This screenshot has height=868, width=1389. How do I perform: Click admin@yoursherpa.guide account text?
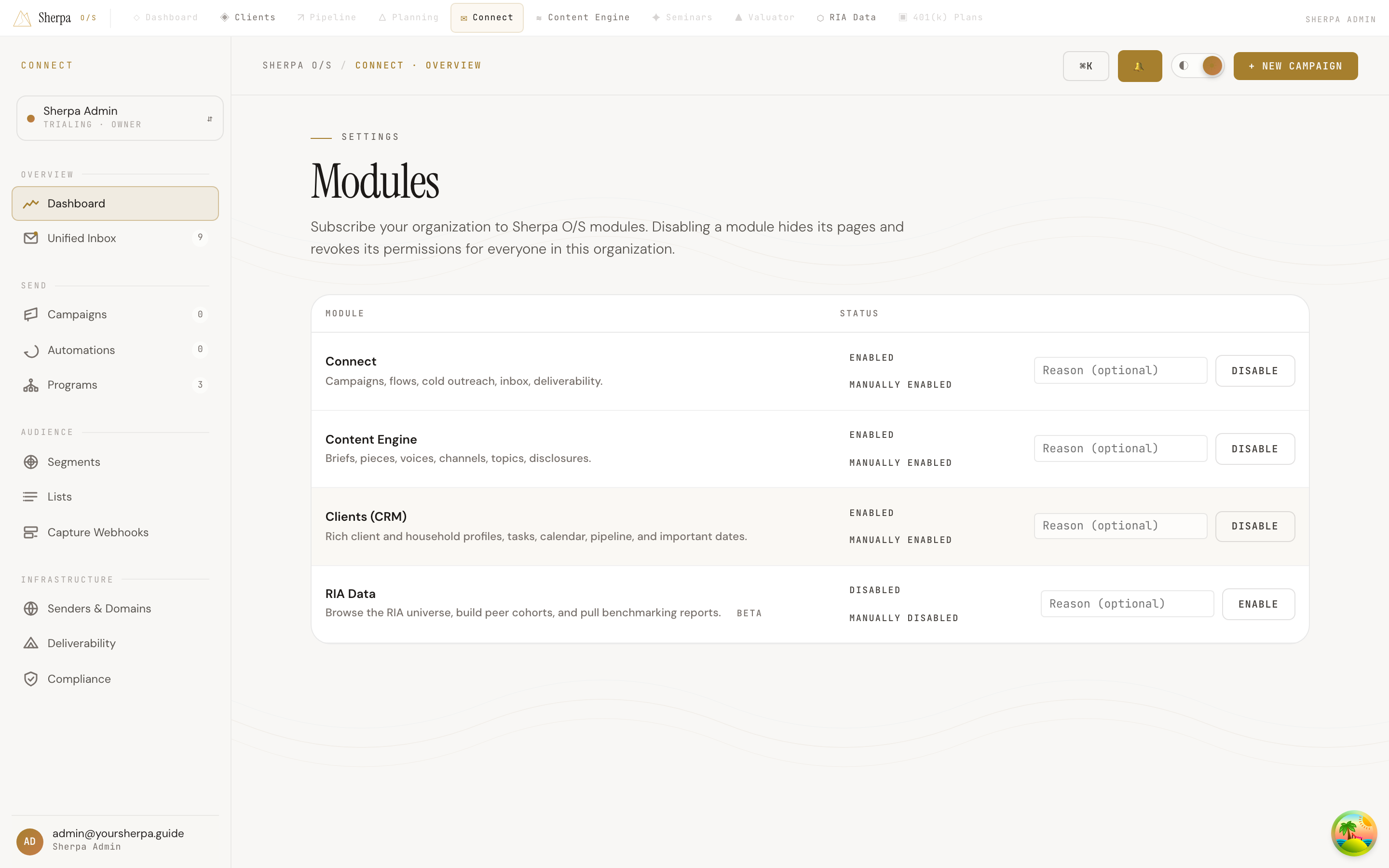point(118,833)
